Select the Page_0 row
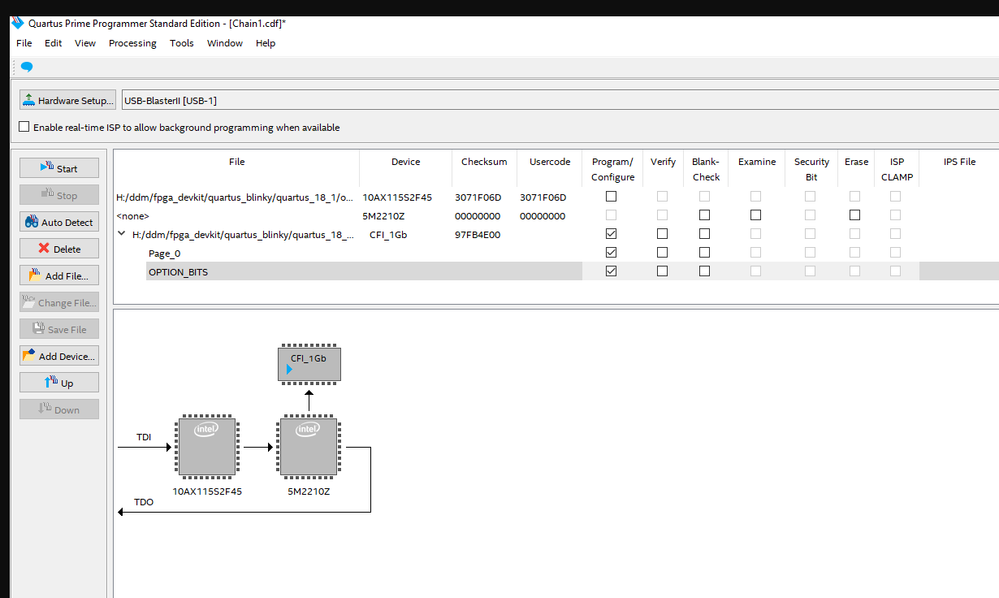Image resolution: width=999 pixels, height=598 pixels. click(x=164, y=253)
